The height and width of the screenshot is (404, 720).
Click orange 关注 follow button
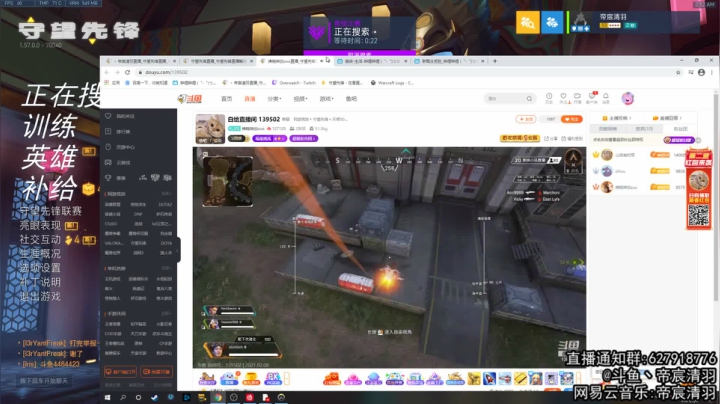[x=571, y=119]
